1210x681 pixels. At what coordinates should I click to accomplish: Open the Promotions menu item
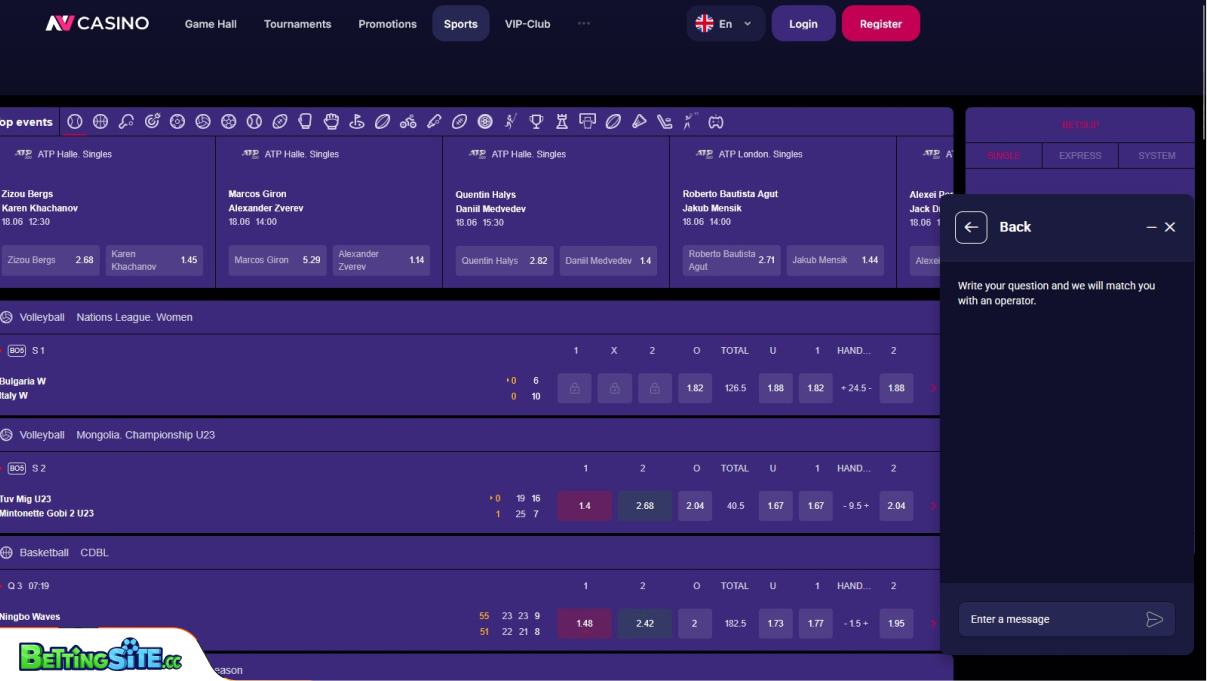point(387,24)
